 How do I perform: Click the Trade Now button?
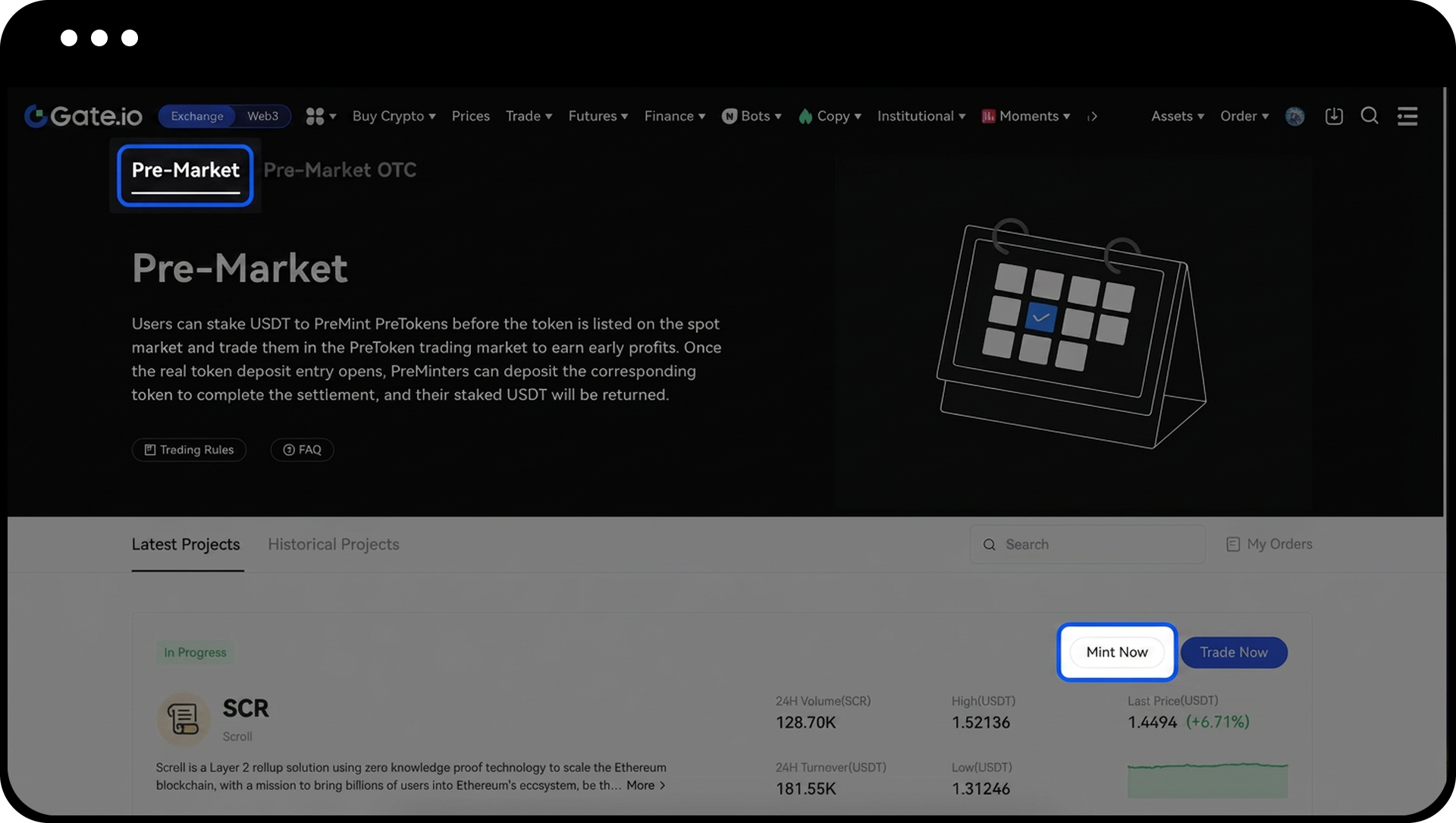(1233, 652)
